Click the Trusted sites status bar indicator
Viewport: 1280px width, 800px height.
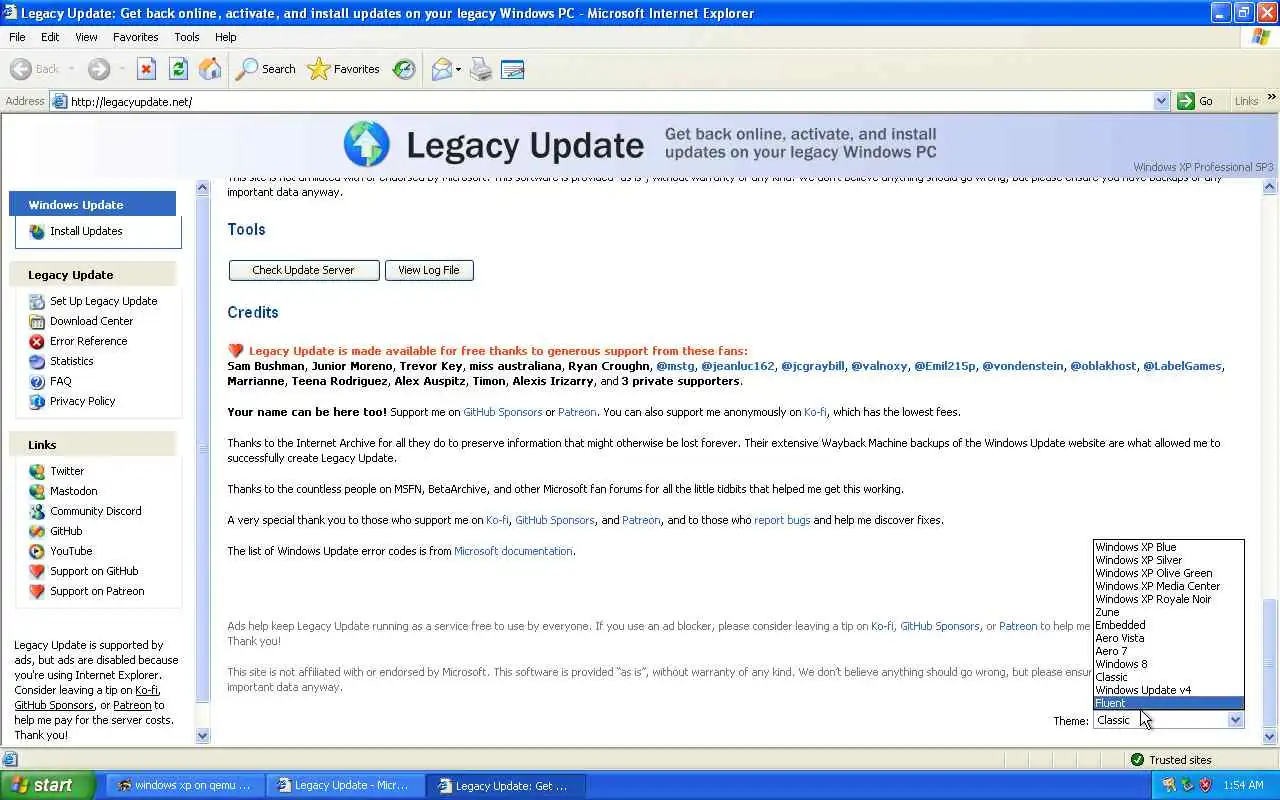pos(1171,760)
